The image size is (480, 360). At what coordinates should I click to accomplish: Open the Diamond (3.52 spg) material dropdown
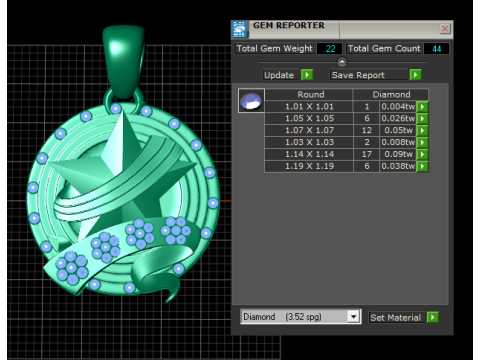click(353, 316)
